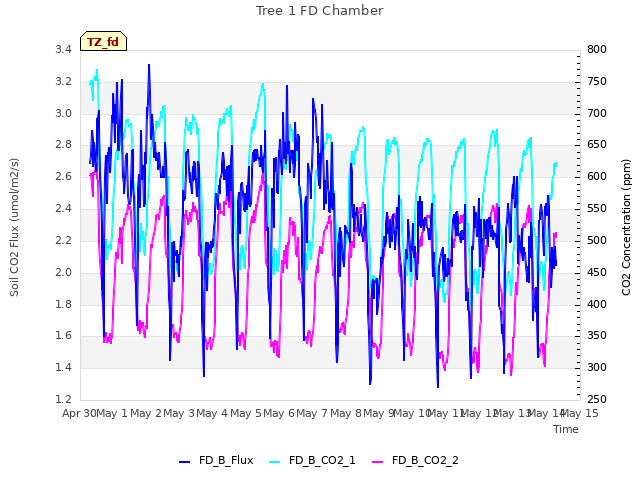640x480 pixels.
Task: Click the May 2 x-axis tick label
Action: click(x=146, y=413)
